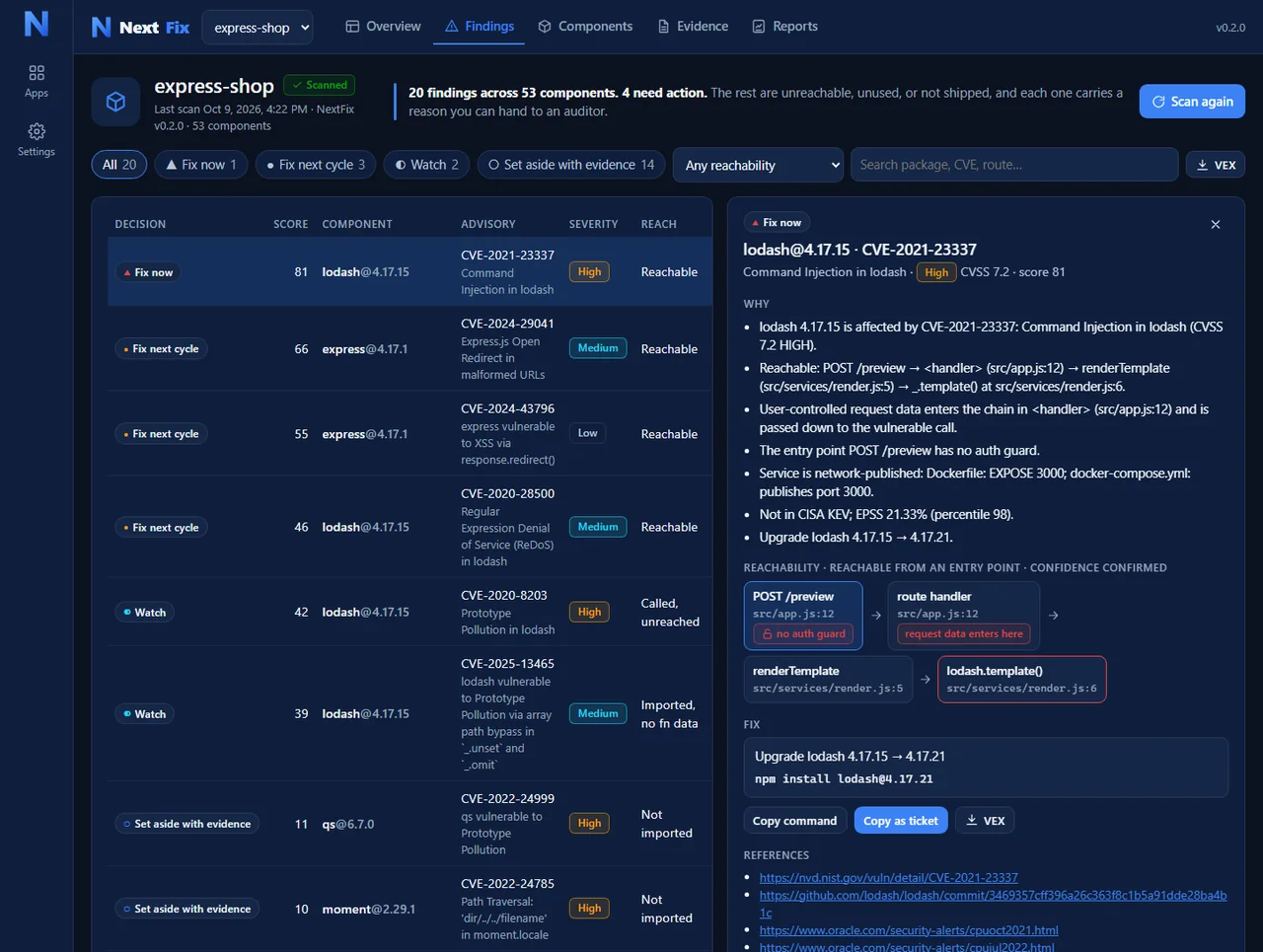Open the Settings gear in sidebar

click(x=37, y=139)
